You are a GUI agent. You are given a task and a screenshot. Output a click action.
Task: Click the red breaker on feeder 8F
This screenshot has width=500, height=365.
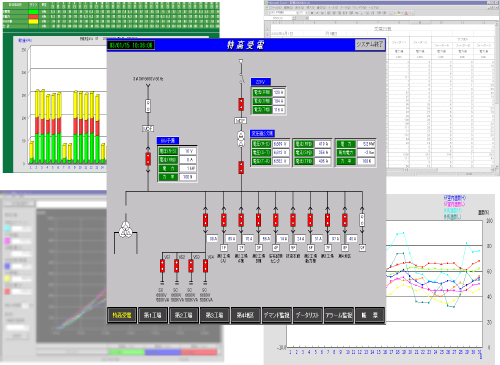345,220
